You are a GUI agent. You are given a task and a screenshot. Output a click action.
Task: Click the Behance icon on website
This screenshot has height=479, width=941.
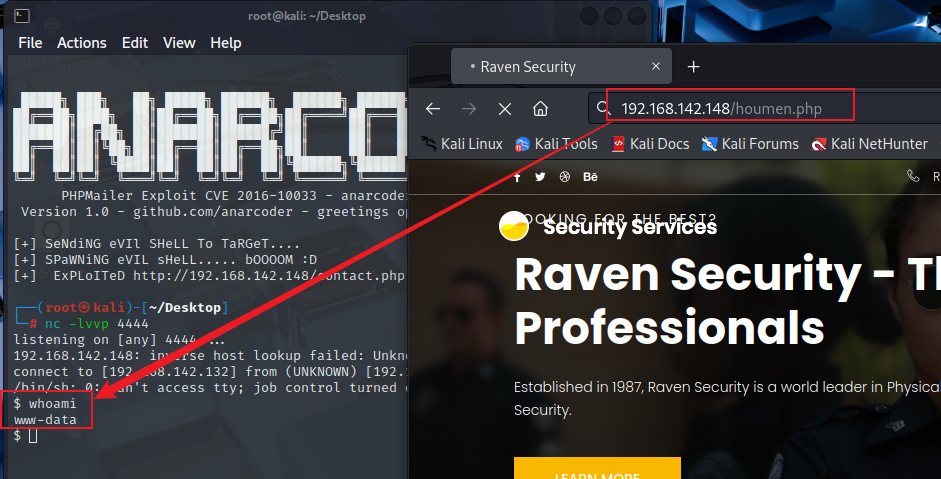click(x=590, y=176)
